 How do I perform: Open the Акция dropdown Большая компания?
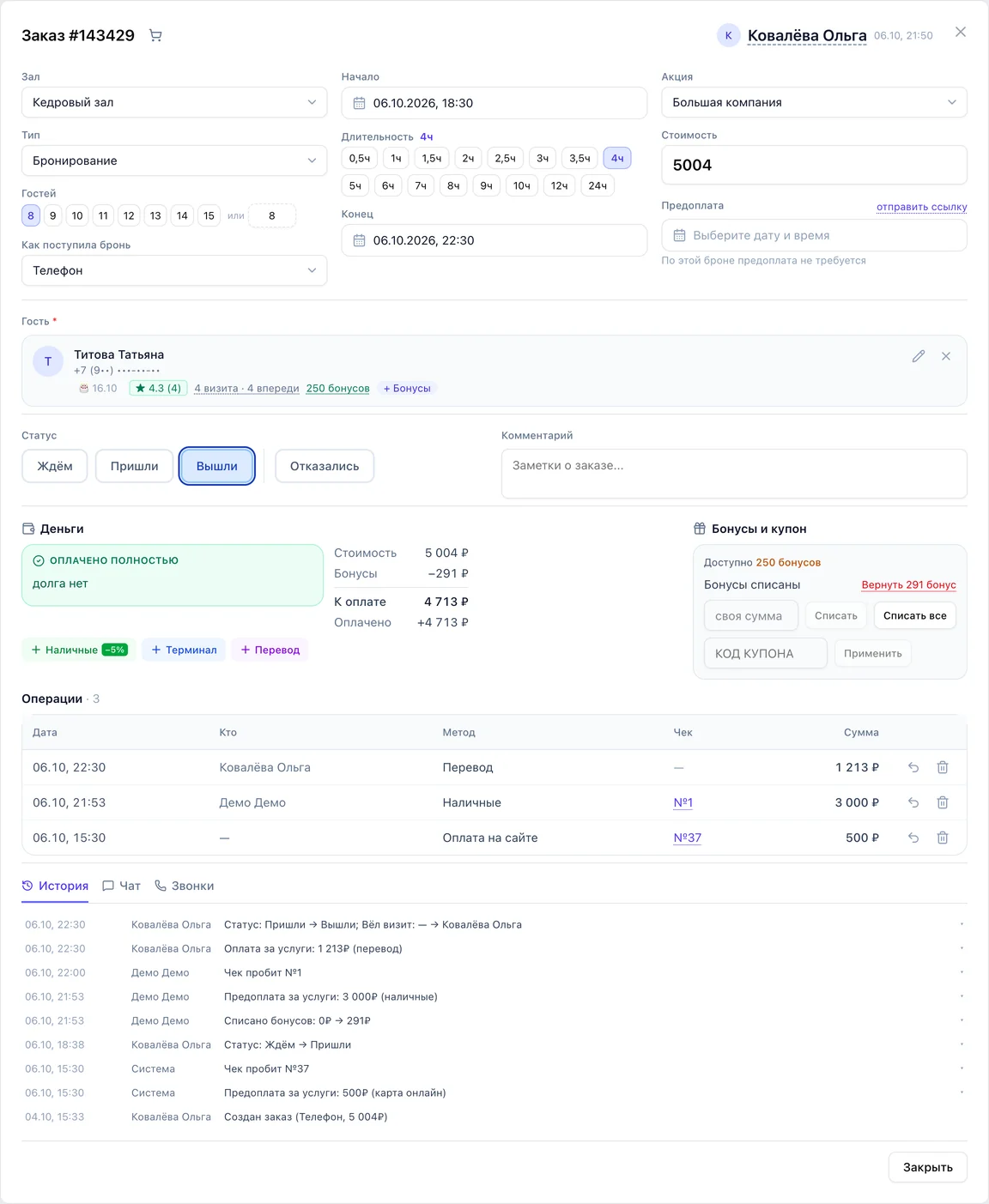click(814, 102)
